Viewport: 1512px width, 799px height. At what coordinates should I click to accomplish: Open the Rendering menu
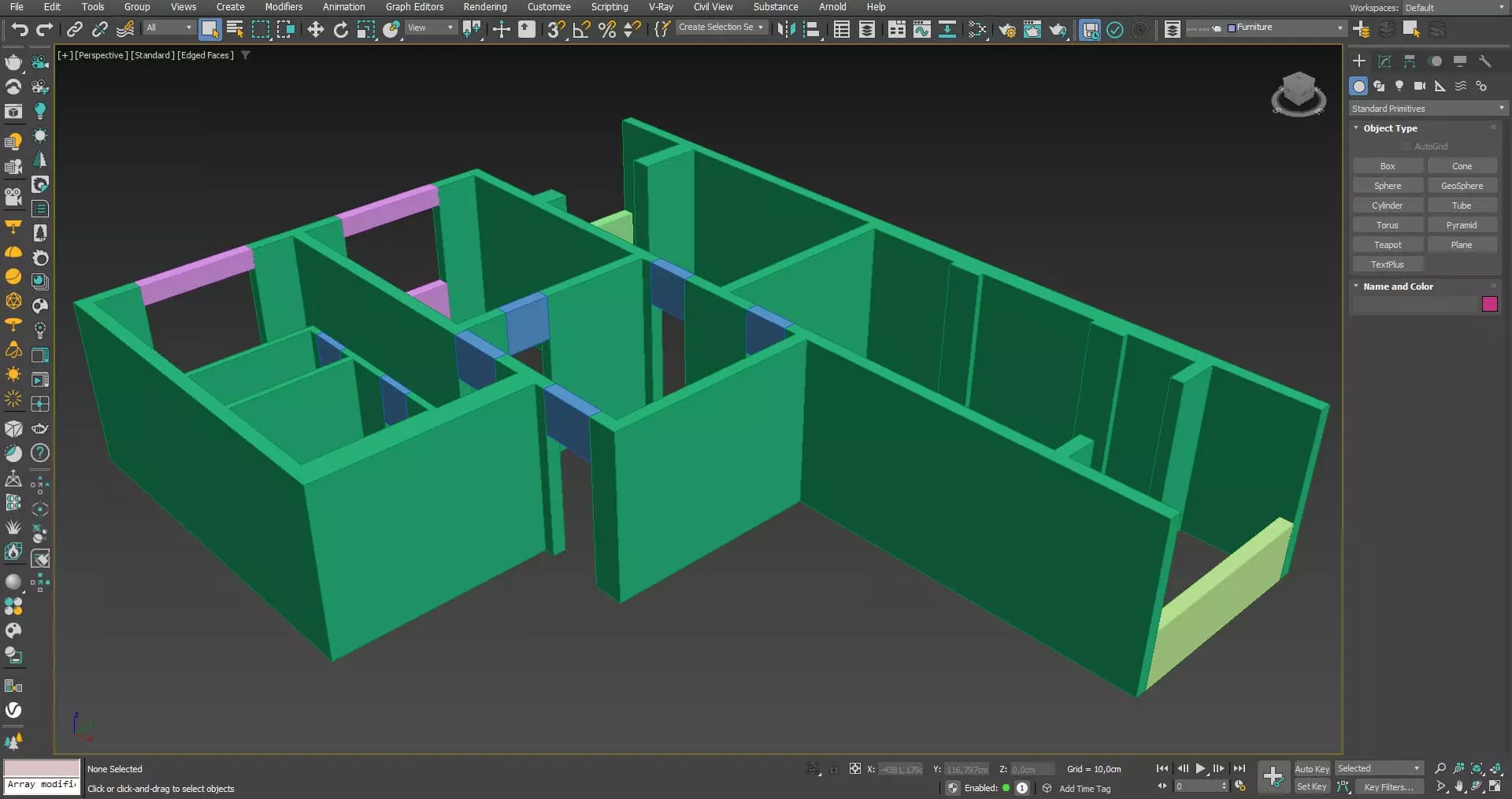coord(484,7)
